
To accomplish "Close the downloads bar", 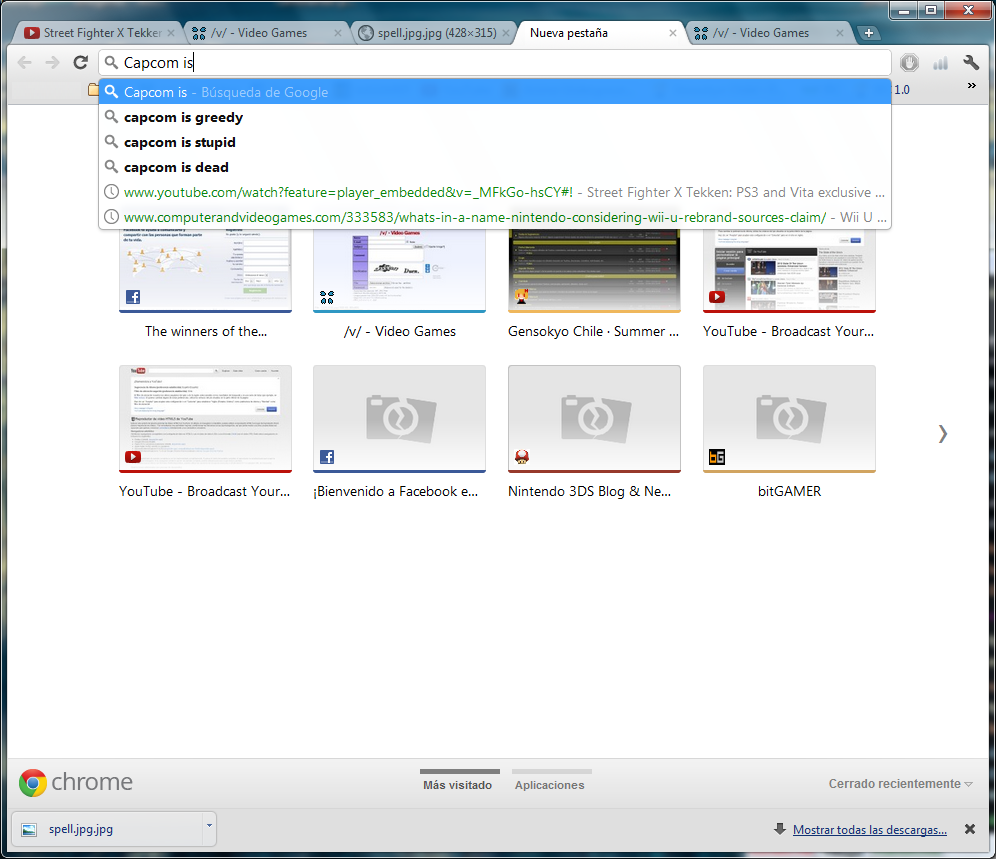I will pos(970,829).
